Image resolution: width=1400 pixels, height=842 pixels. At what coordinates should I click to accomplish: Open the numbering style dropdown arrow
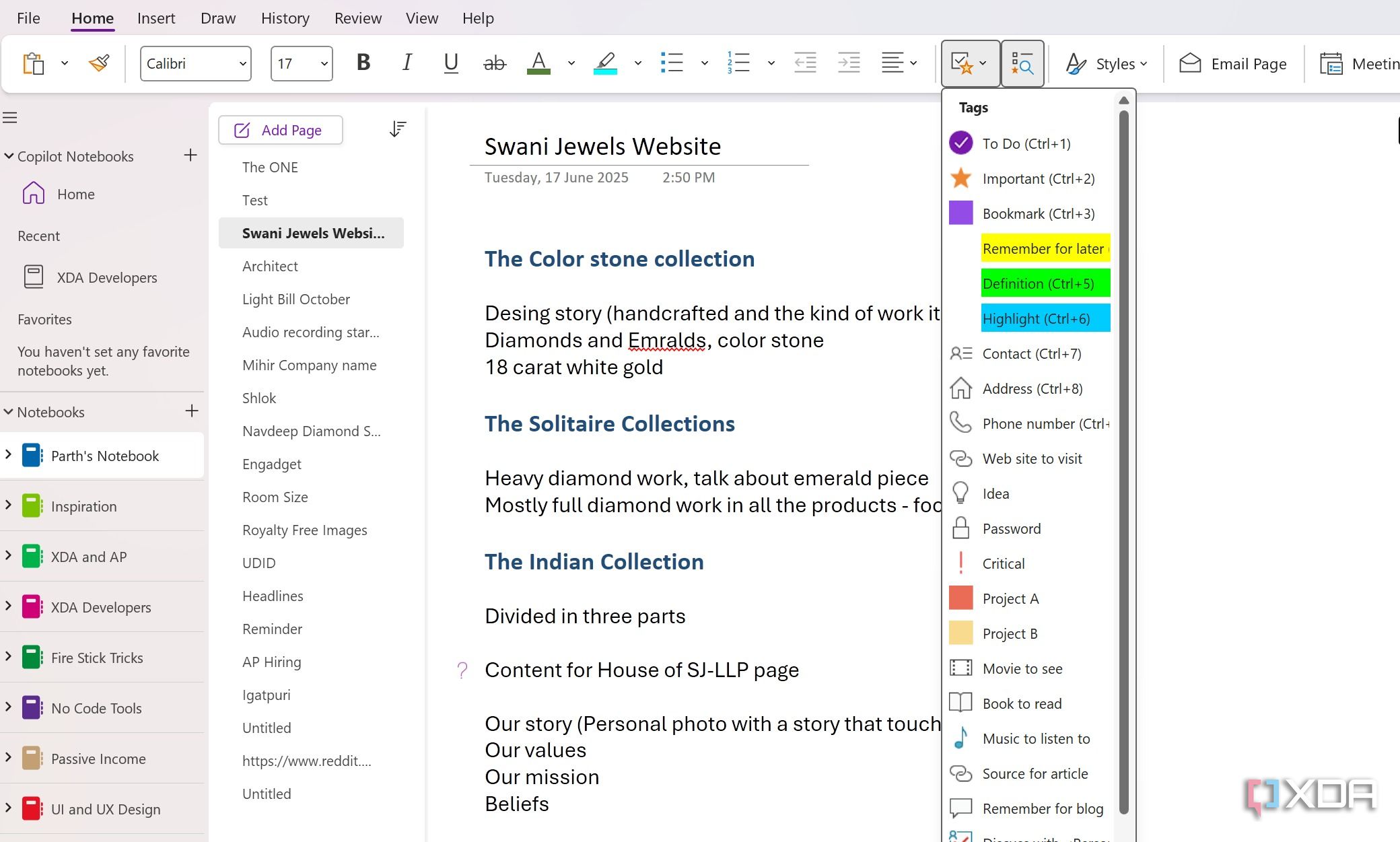[x=771, y=64]
